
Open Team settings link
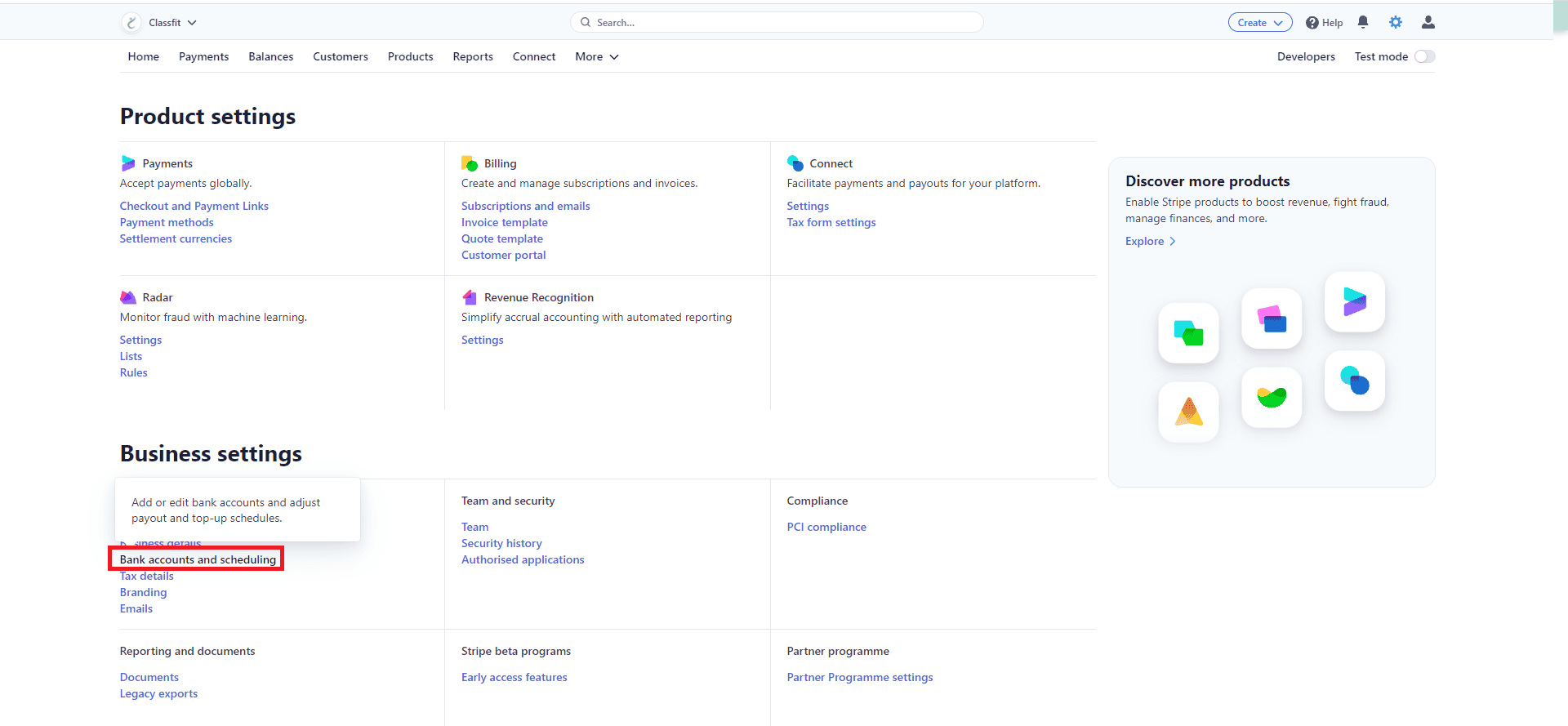(x=475, y=527)
